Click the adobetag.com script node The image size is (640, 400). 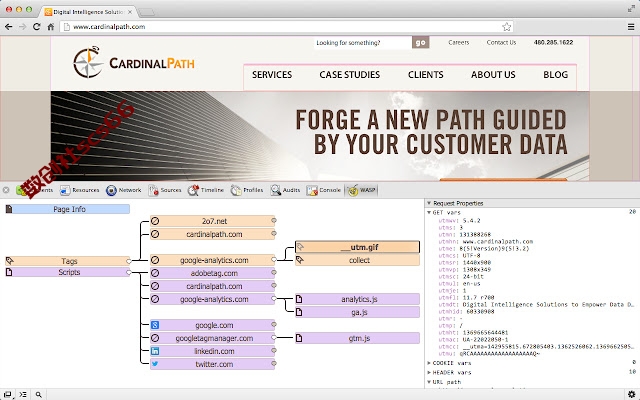212,273
